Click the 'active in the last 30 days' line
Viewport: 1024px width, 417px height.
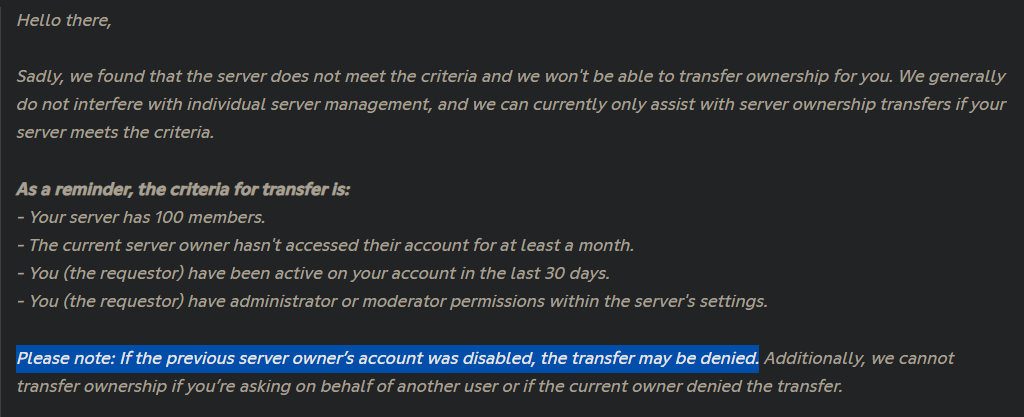313,273
